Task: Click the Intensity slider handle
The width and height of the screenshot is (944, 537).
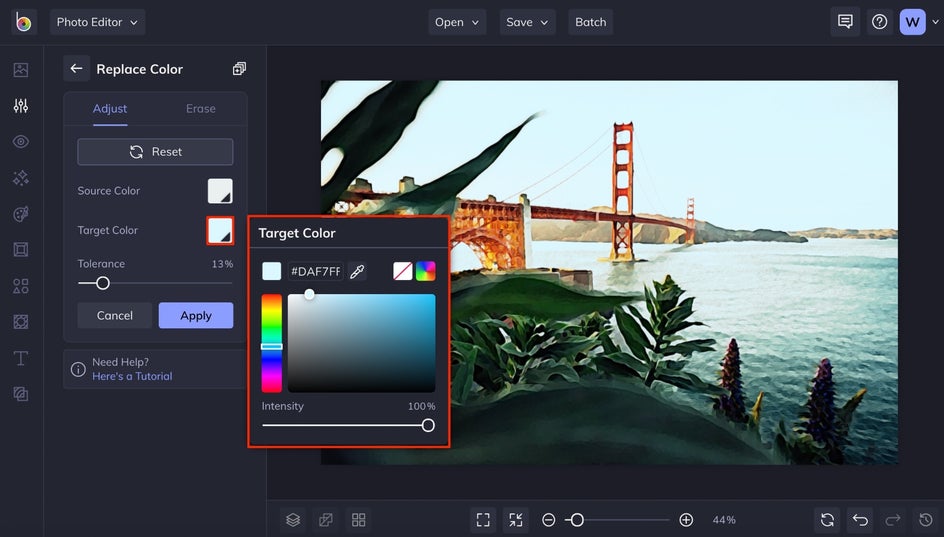Action: (x=428, y=426)
